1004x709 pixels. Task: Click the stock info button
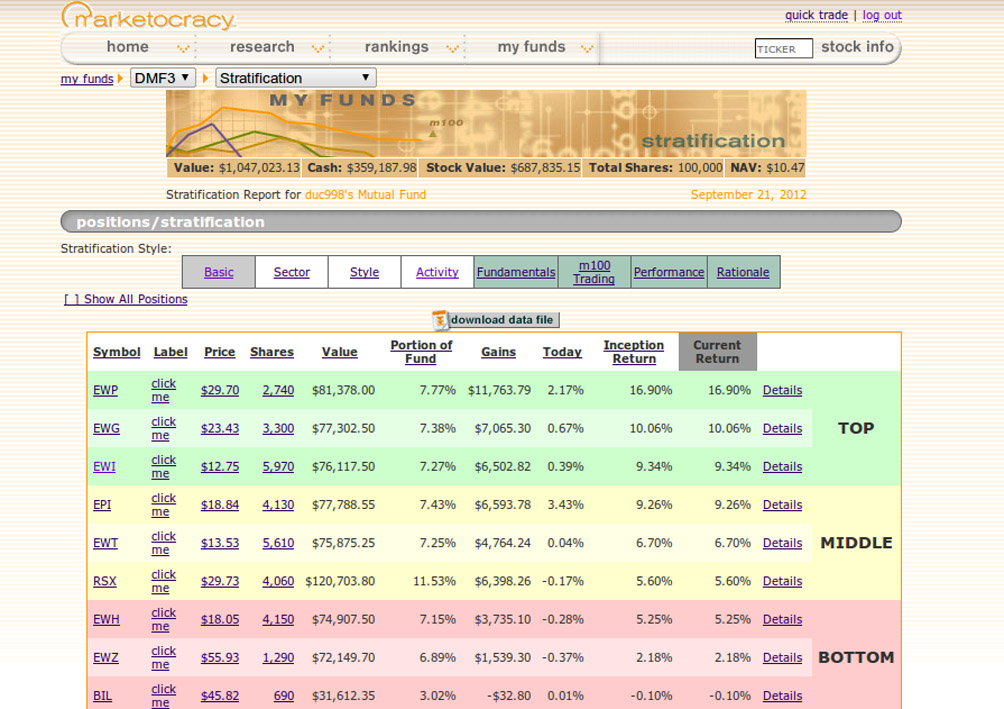pyautogui.click(x=857, y=47)
